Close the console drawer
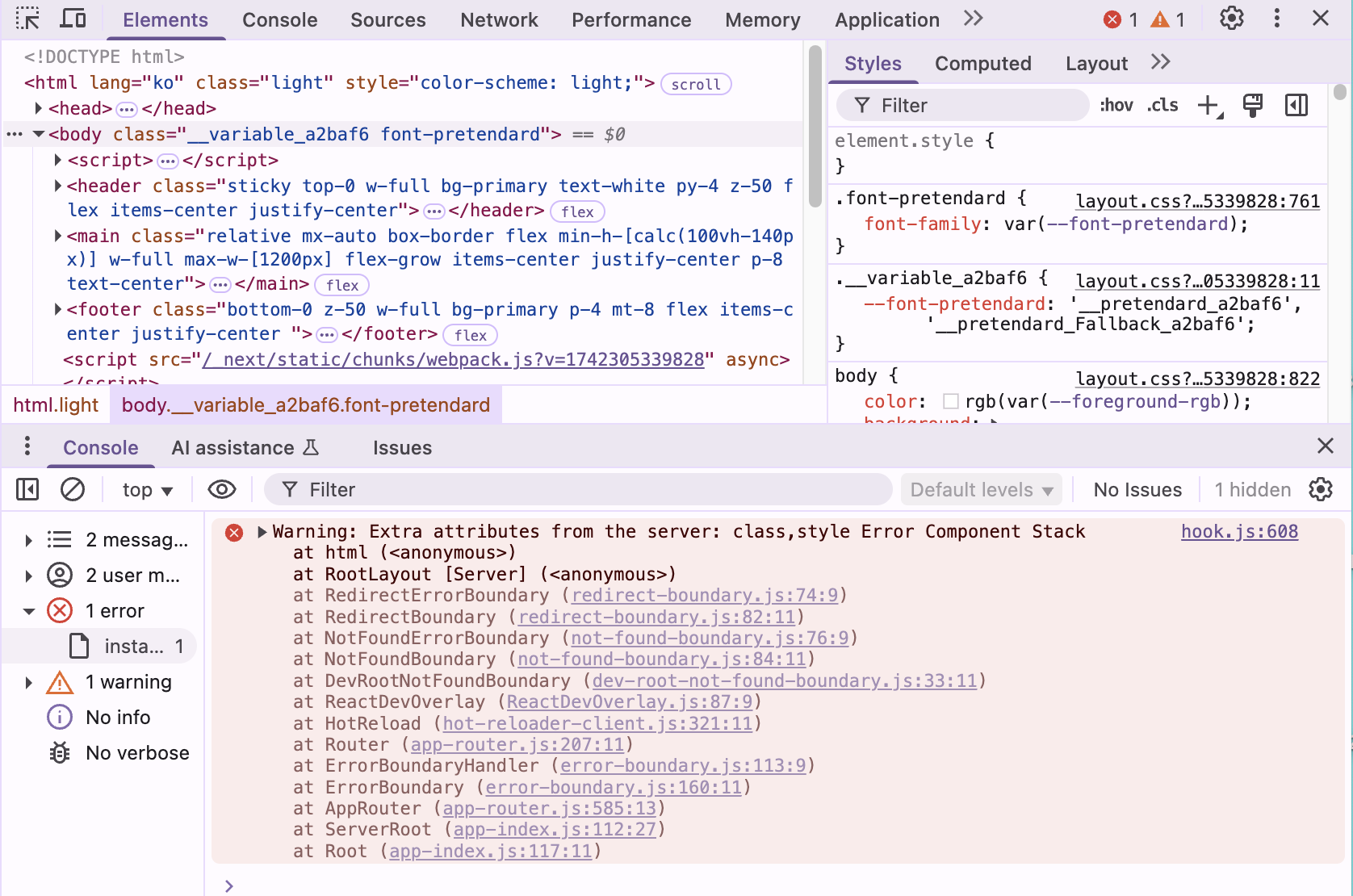Image resolution: width=1353 pixels, height=896 pixels. 1326,446
